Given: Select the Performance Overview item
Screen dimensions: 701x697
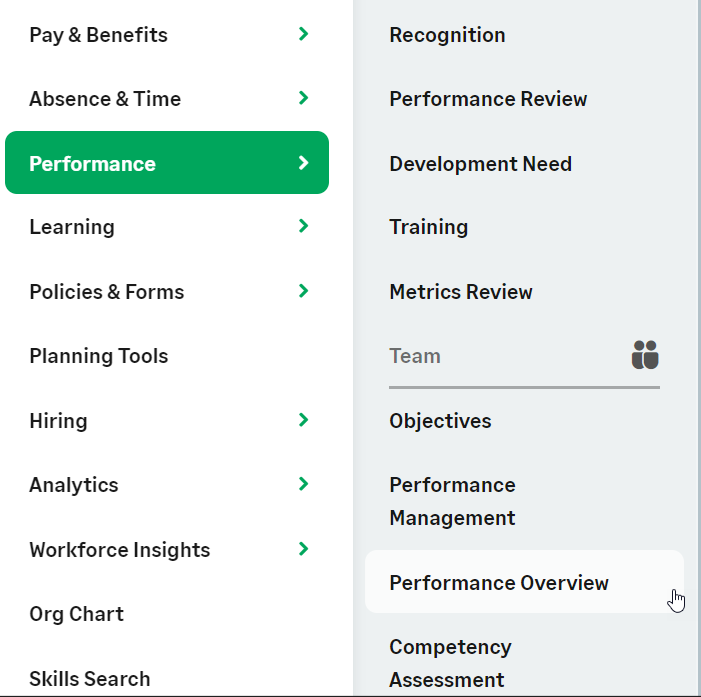Looking at the screenshot, I should [x=499, y=583].
